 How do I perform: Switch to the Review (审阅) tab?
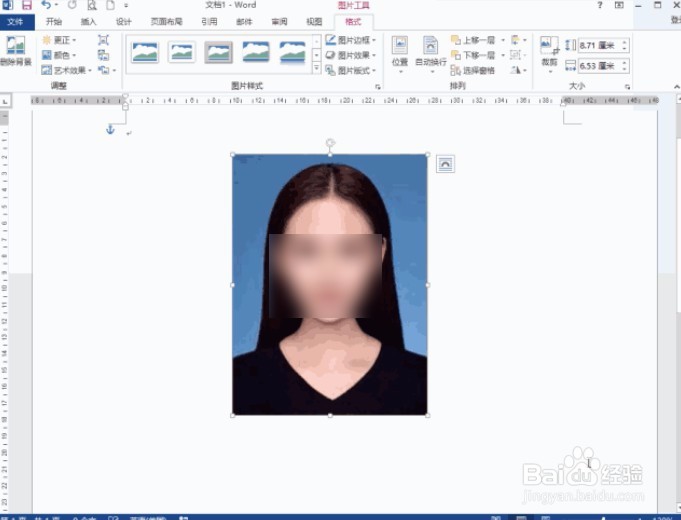pyautogui.click(x=279, y=22)
